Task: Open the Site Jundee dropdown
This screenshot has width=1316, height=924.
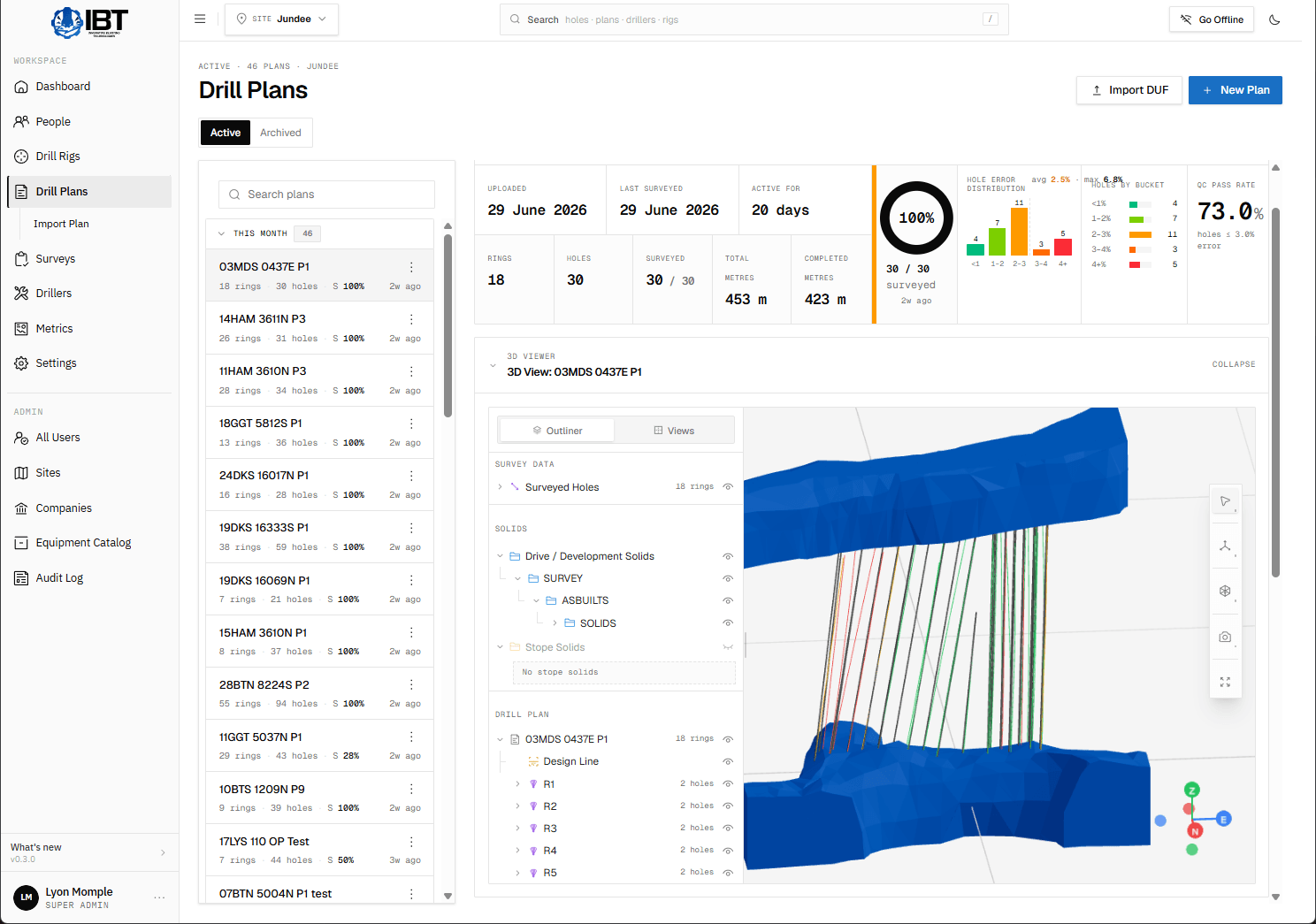Action: click(x=281, y=19)
